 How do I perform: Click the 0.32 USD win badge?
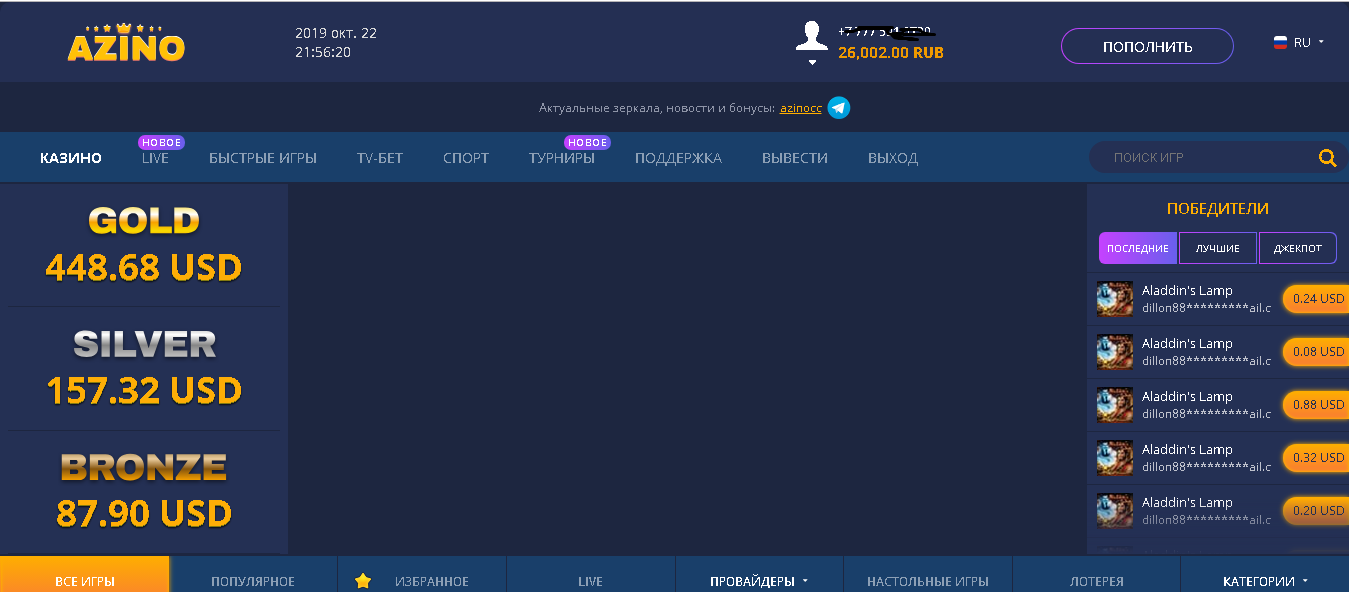coord(1316,457)
